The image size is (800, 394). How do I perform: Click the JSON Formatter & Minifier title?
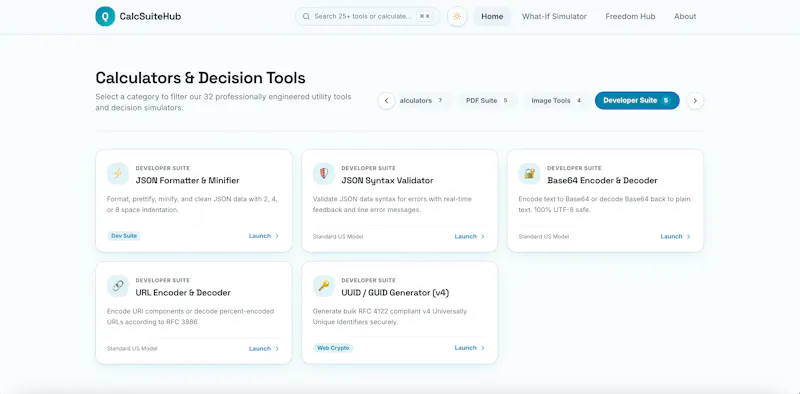[187, 180]
